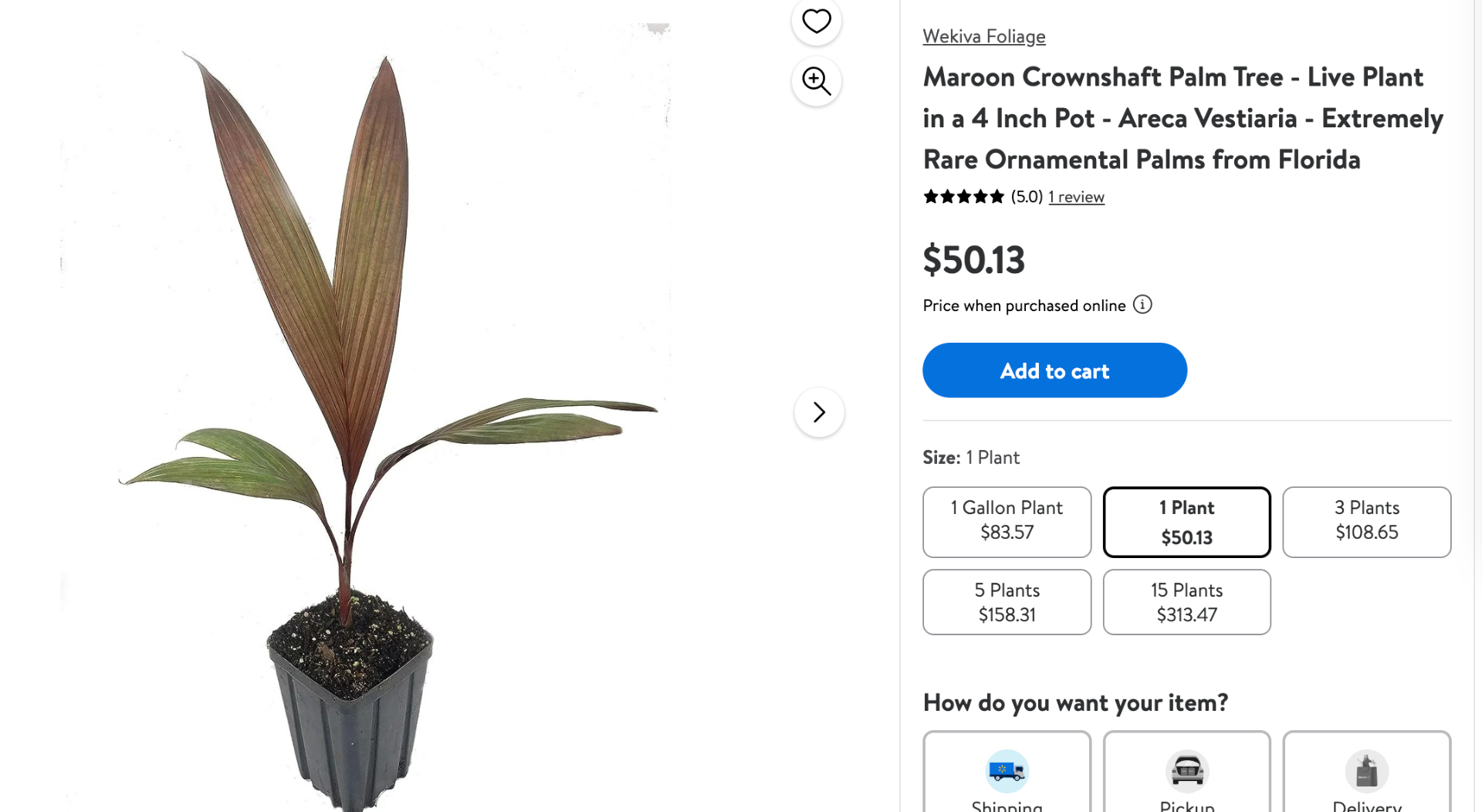Open price info tooltip icon
1482x812 pixels.
pyautogui.click(x=1142, y=305)
